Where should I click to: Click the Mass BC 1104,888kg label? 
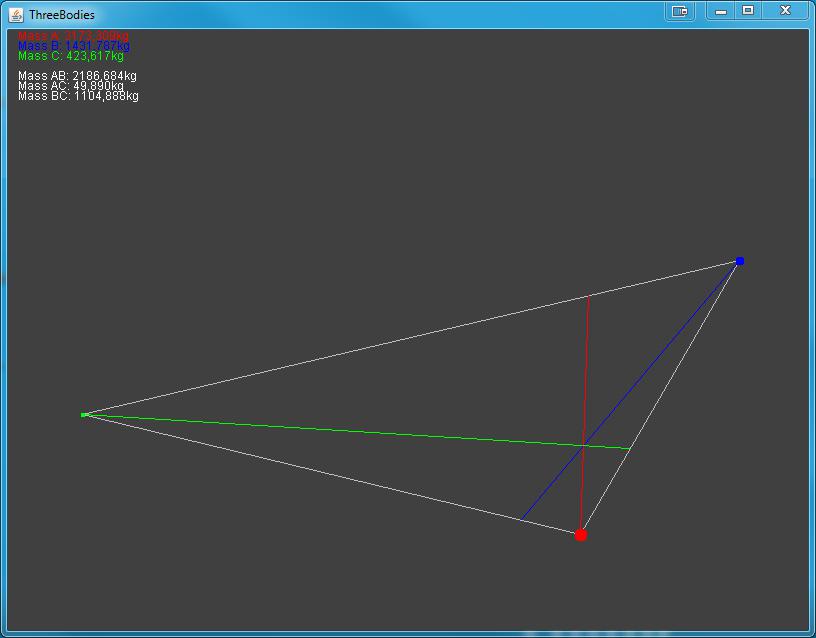tap(78, 96)
